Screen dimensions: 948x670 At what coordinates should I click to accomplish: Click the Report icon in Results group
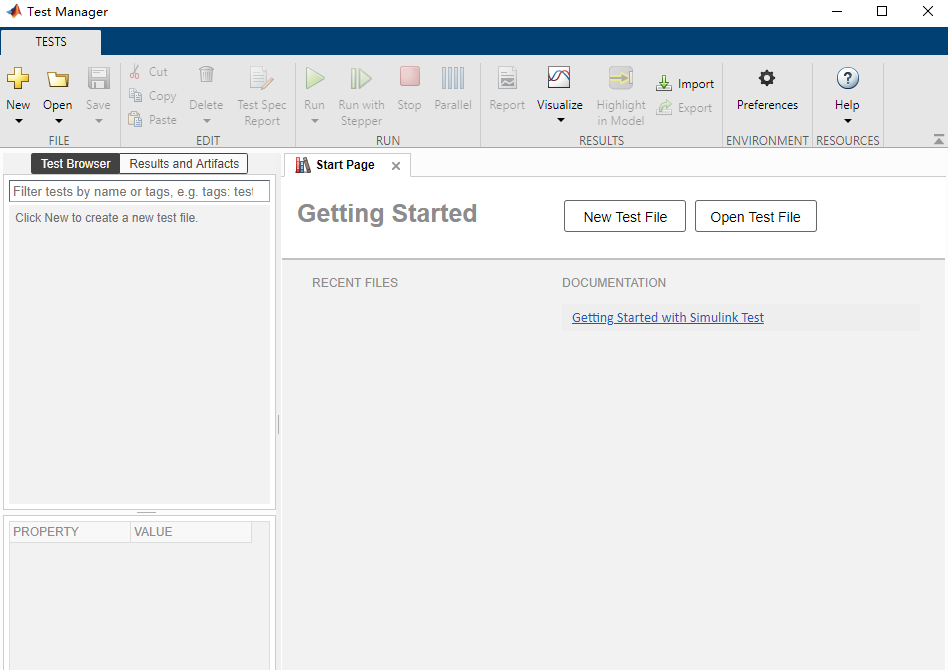(507, 78)
